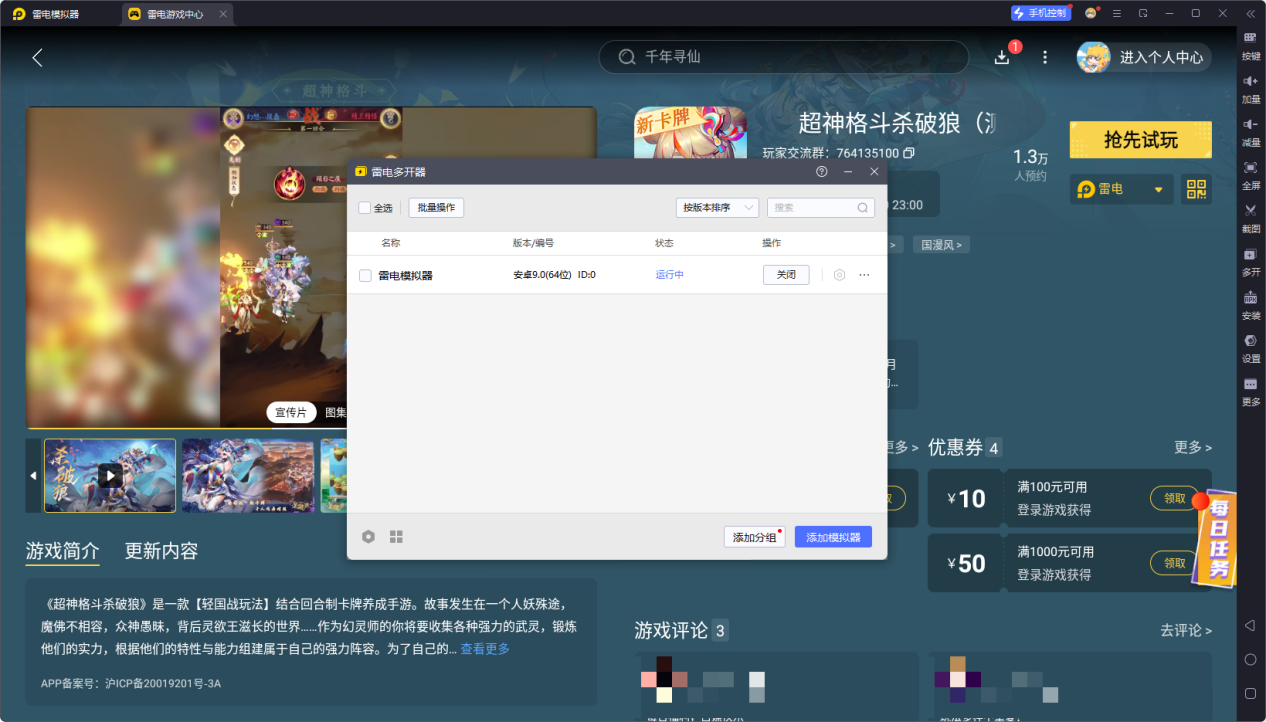Select the 更新内容 tab
This screenshot has height=722, width=1266.
(161, 551)
